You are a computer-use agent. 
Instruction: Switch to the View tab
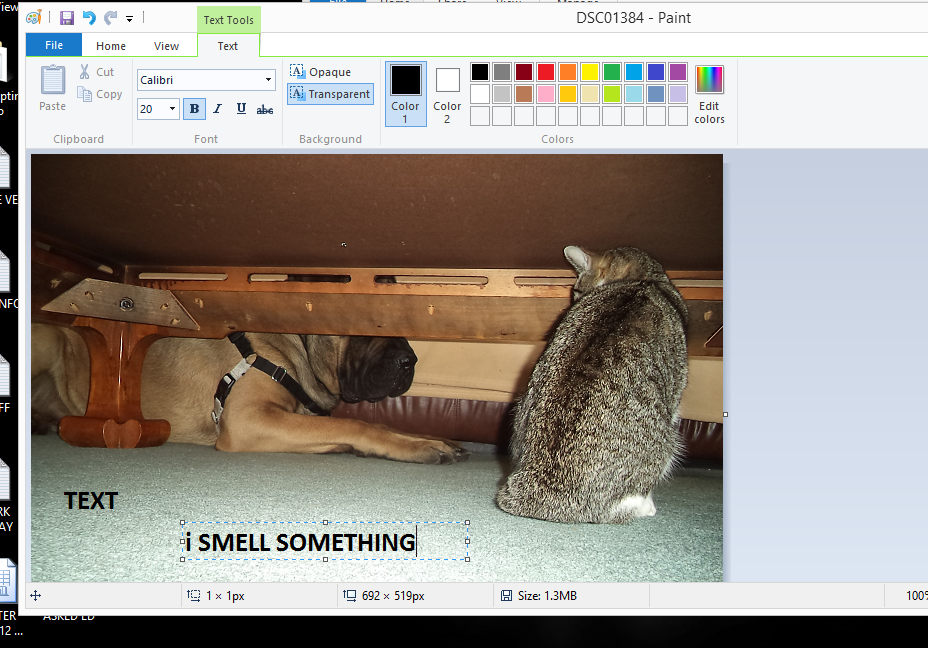click(x=166, y=46)
